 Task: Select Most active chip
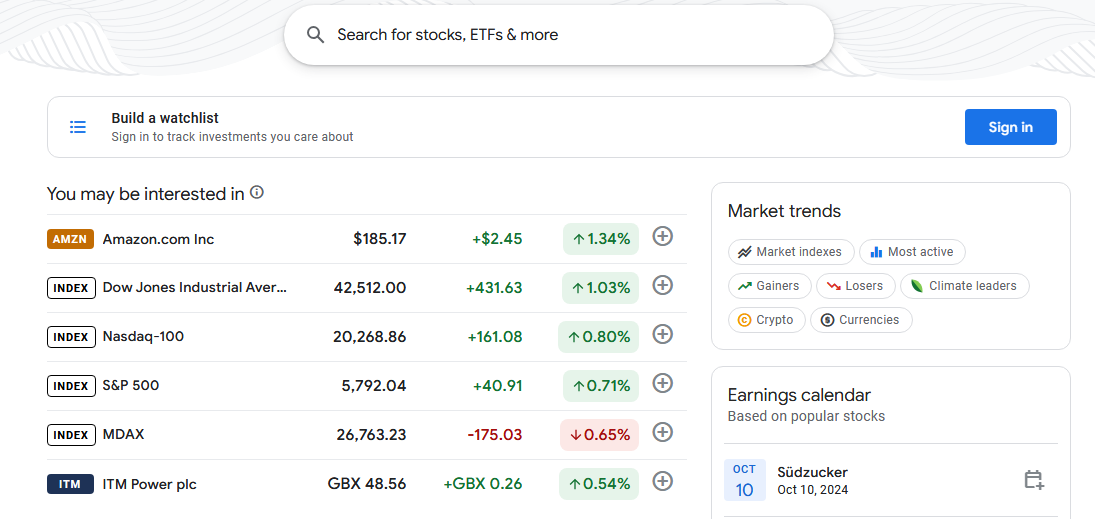(x=912, y=252)
